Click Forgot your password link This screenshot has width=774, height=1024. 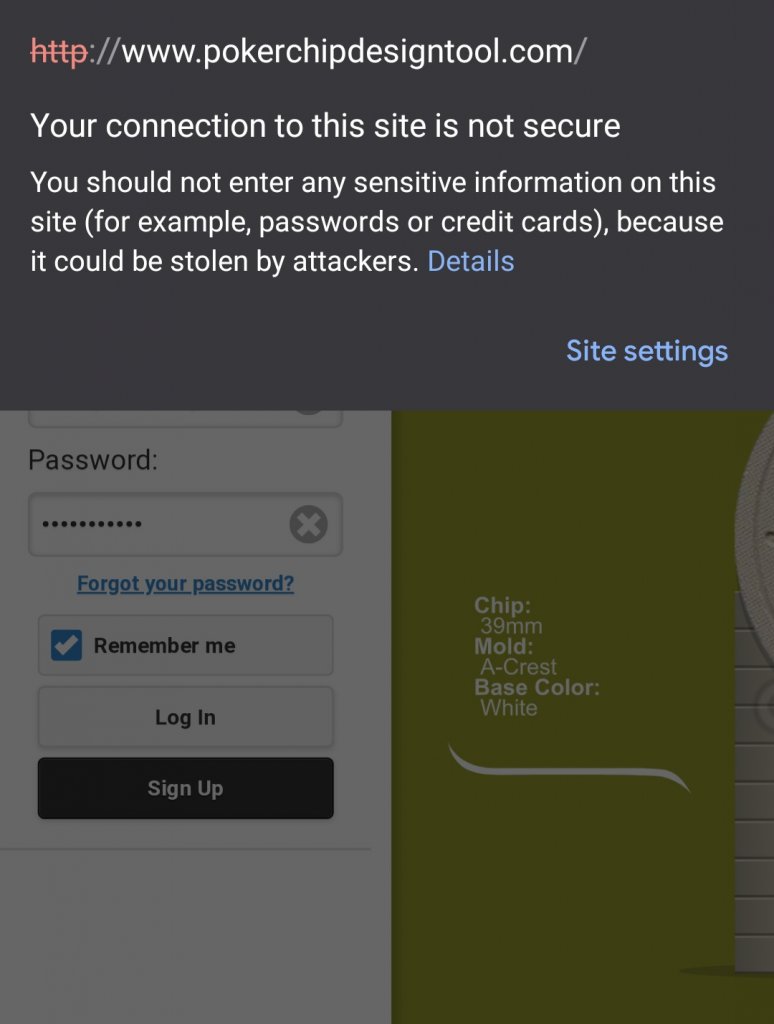click(185, 584)
